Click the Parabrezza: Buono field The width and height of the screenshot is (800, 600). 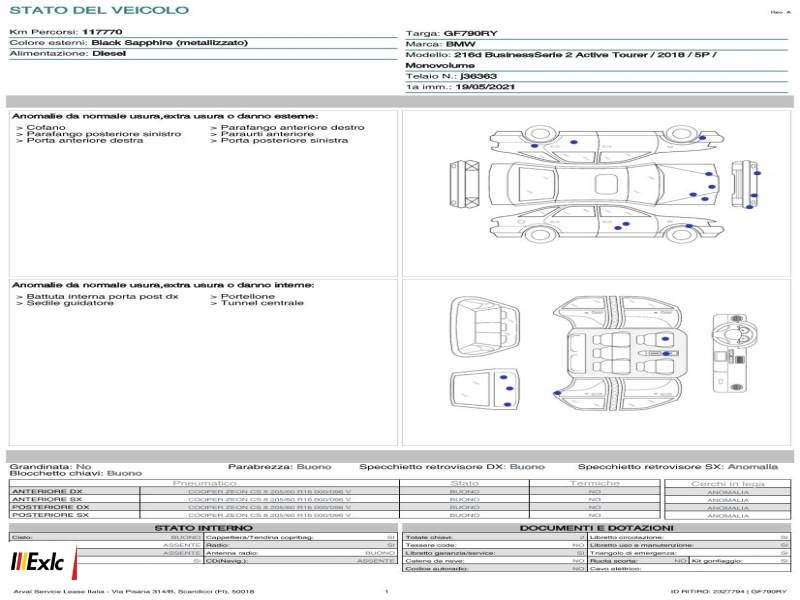tap(280, 466)
